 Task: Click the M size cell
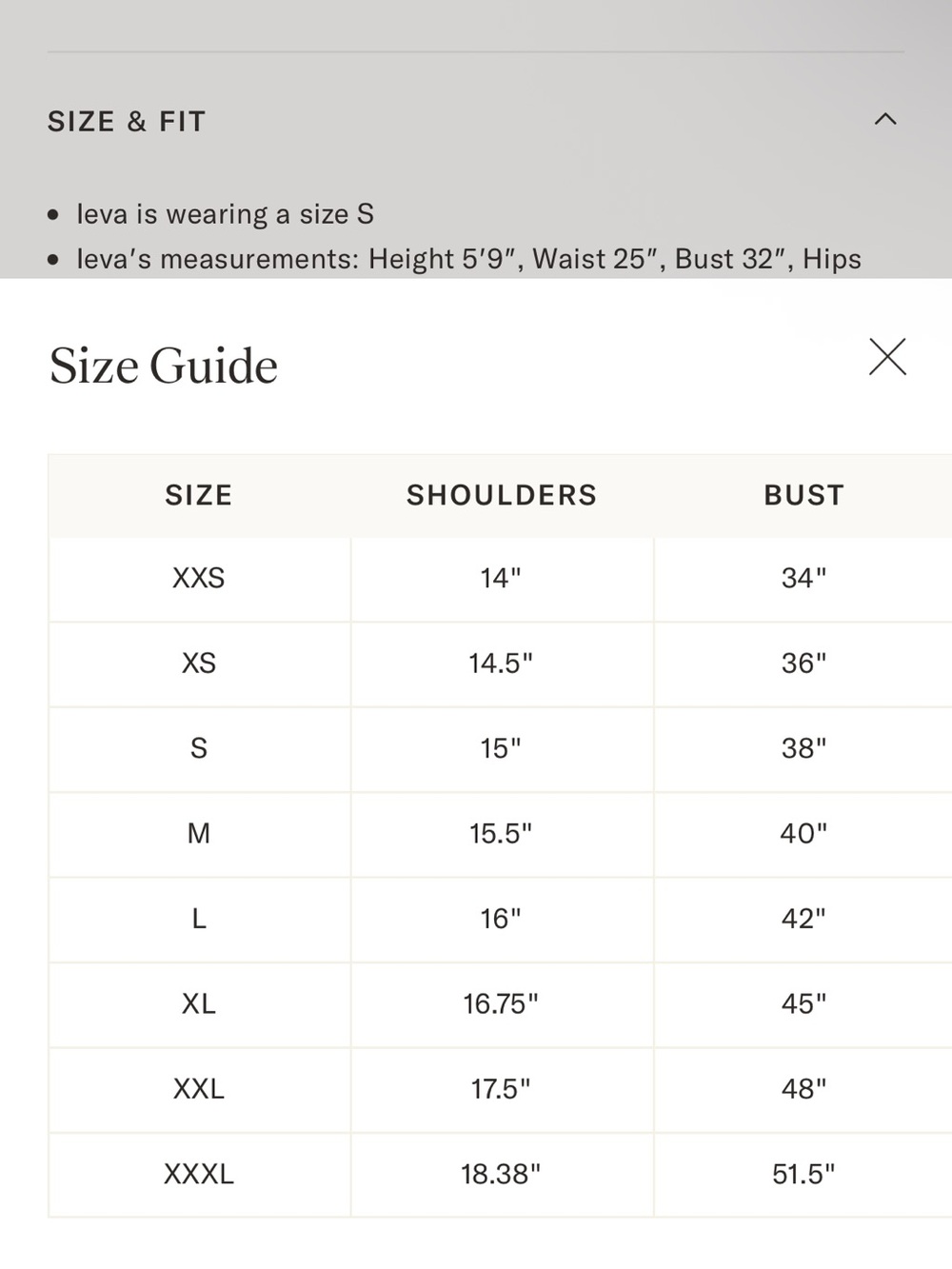pyautogui.click(x=199, y=833)
